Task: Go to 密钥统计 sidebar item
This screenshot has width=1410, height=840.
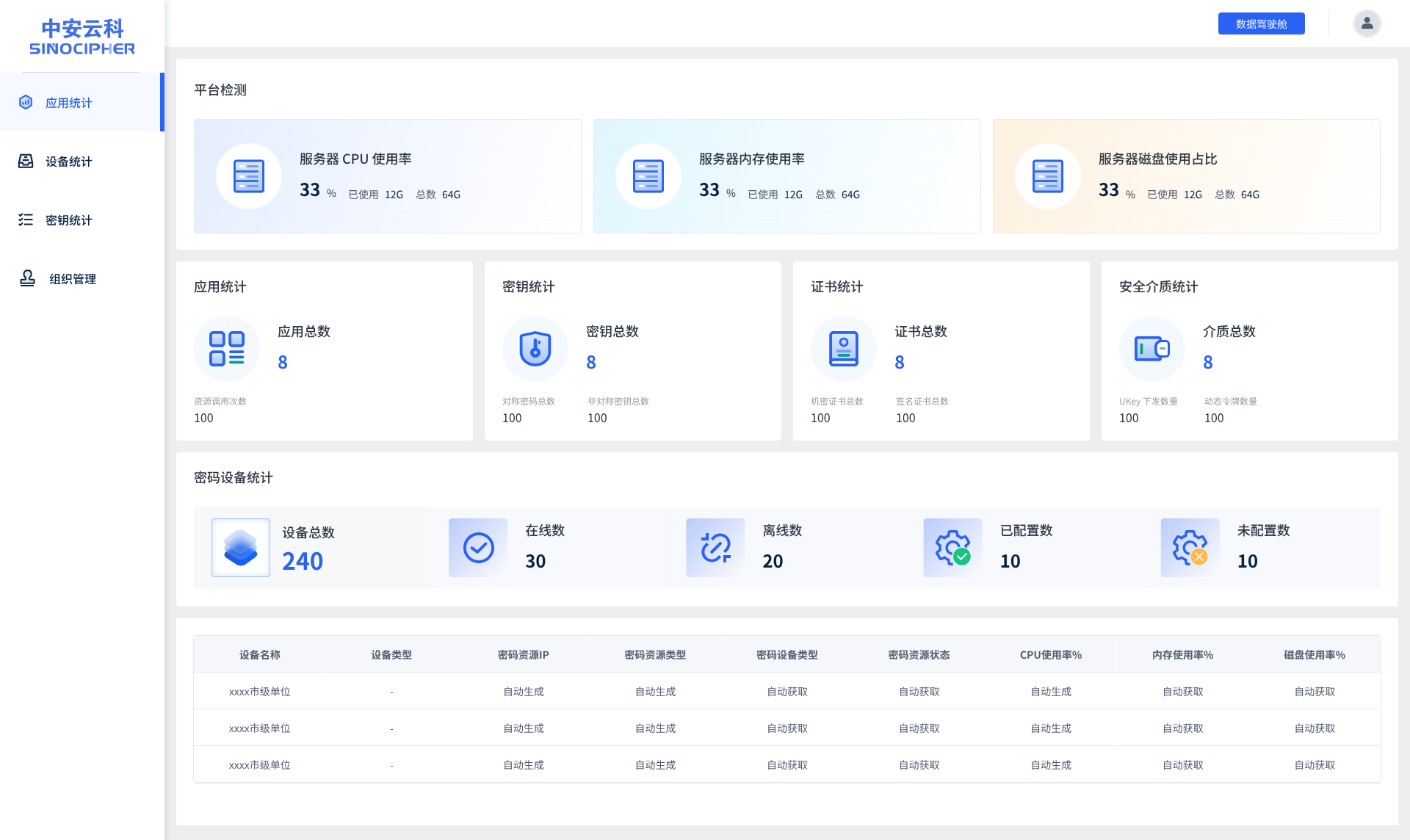Action: click(x=69, y=220)
